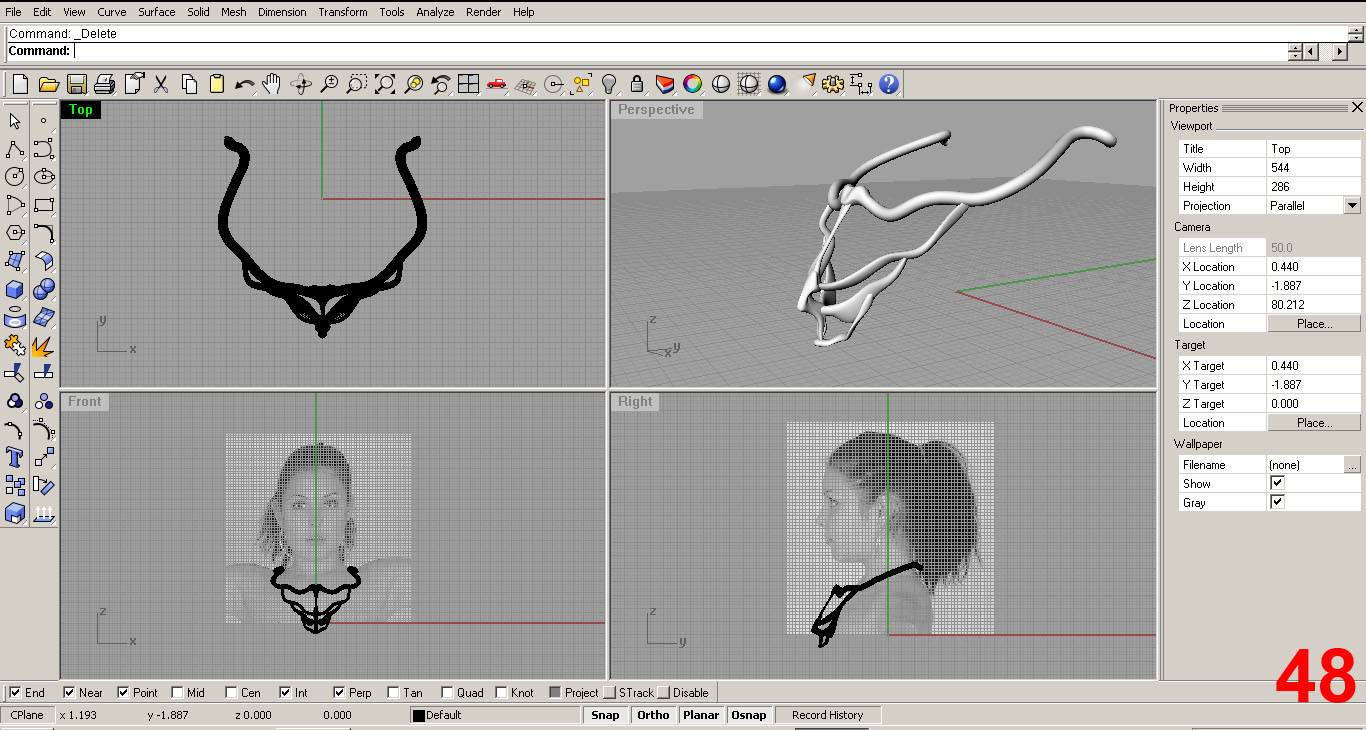Click the Open folder icon
1366x730 pixels.
[47, 85]
